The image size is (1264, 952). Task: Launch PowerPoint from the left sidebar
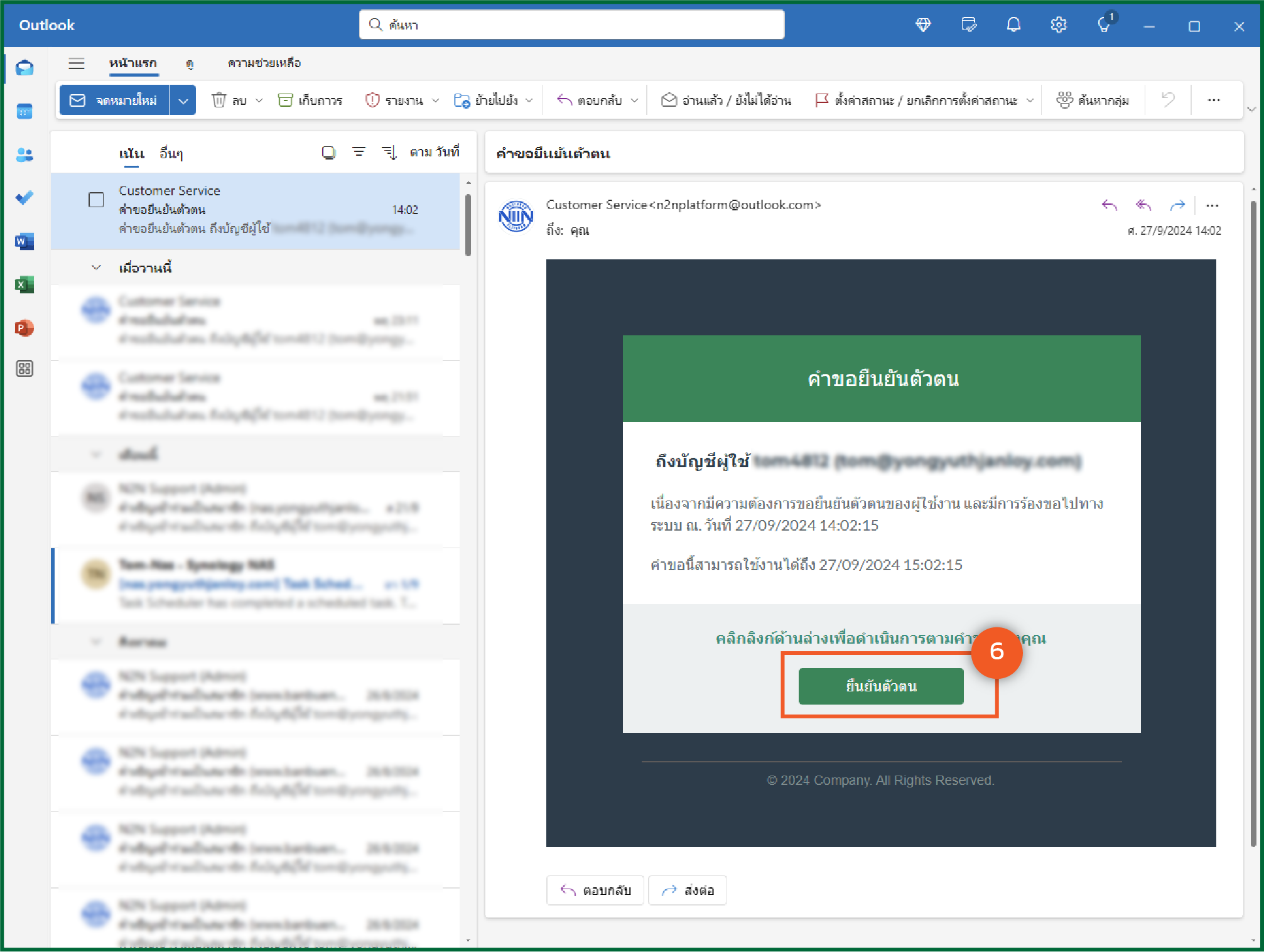pos(24,328)
